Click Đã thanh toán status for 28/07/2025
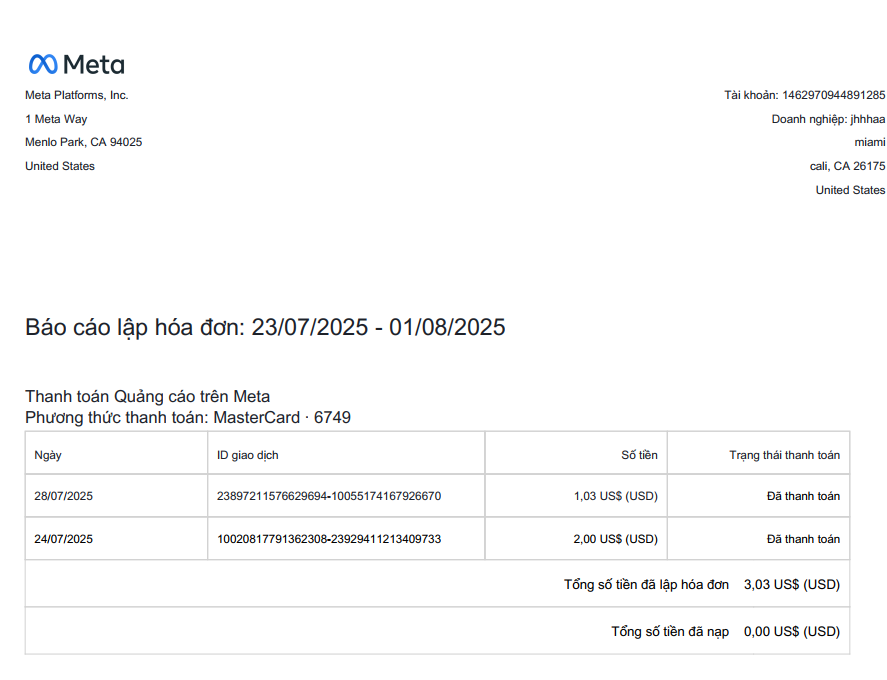This screenshot has width=887, height=680. [803, 496]
